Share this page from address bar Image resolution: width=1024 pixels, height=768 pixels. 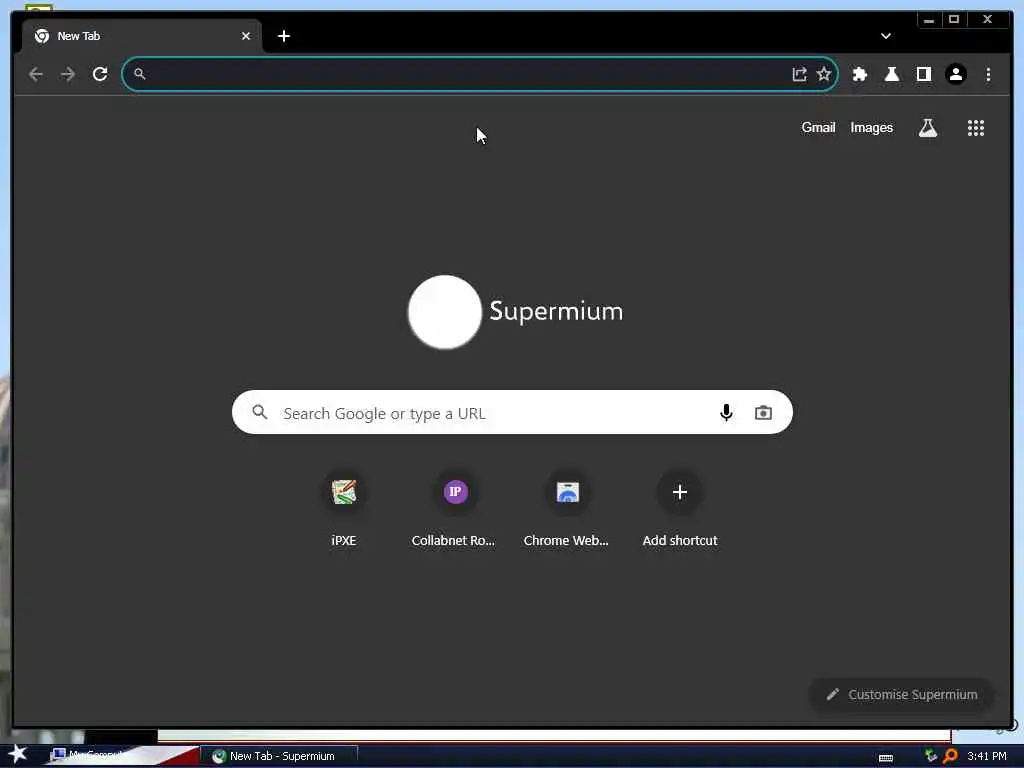[x=799, y=74]
